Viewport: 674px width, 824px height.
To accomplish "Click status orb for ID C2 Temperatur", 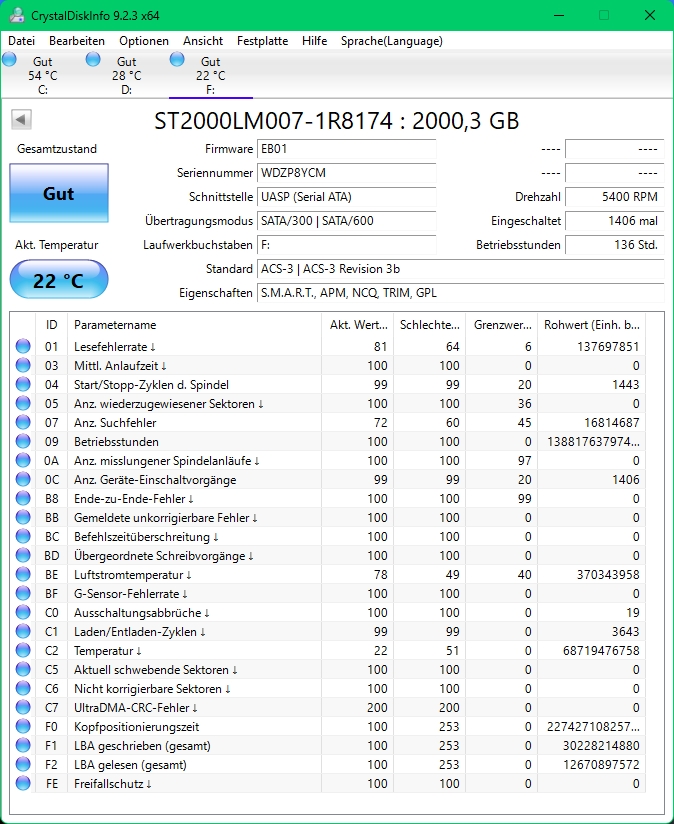I will (23, 650).
